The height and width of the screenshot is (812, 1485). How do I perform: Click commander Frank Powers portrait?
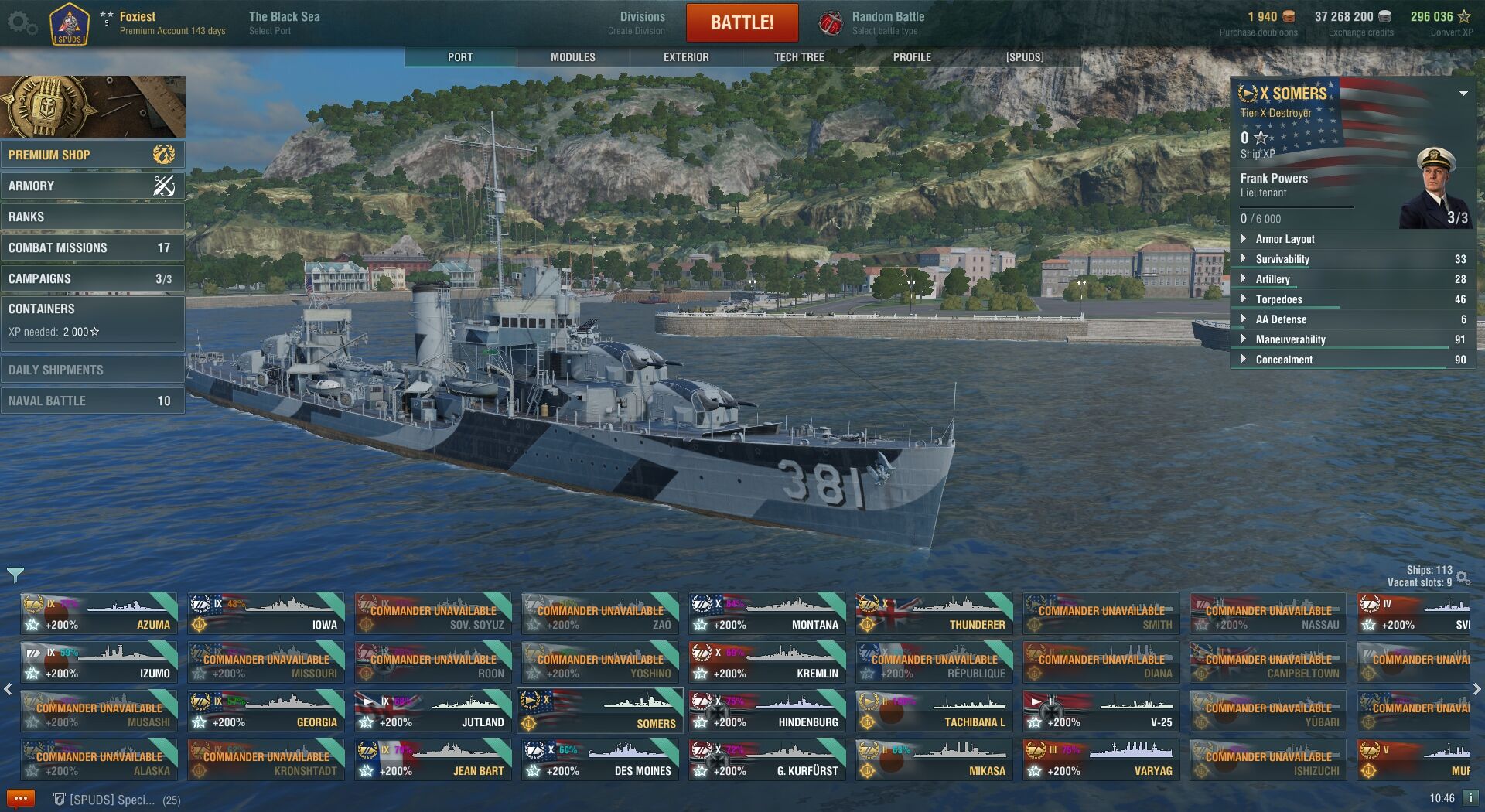point(1435,188)
